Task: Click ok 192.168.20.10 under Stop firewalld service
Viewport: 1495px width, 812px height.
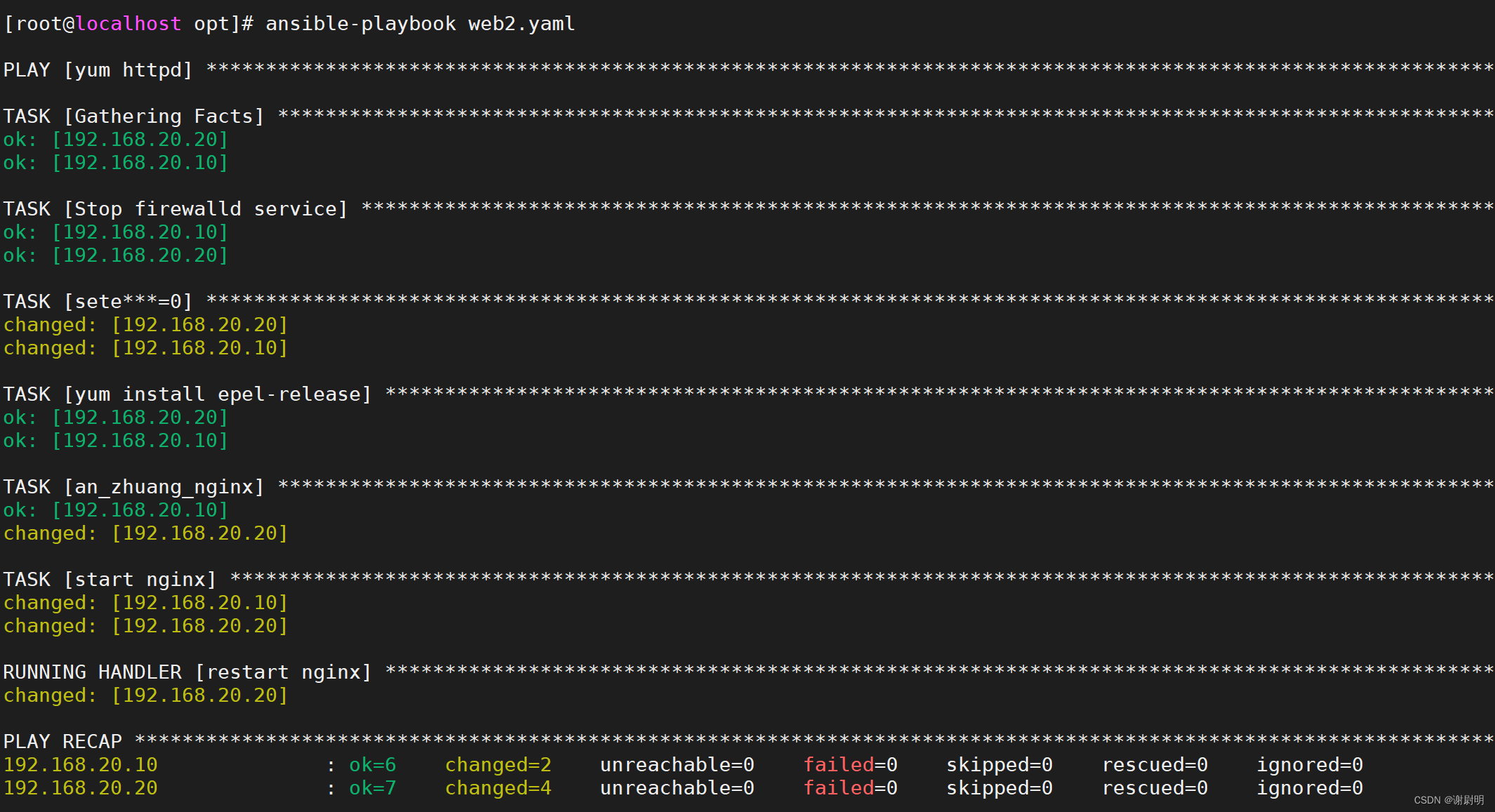Action: pos(116,232)
